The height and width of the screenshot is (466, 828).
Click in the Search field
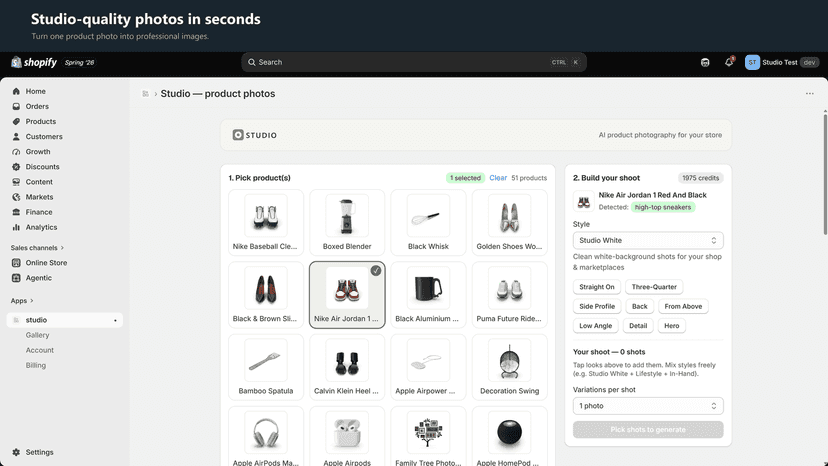[414, 62]
